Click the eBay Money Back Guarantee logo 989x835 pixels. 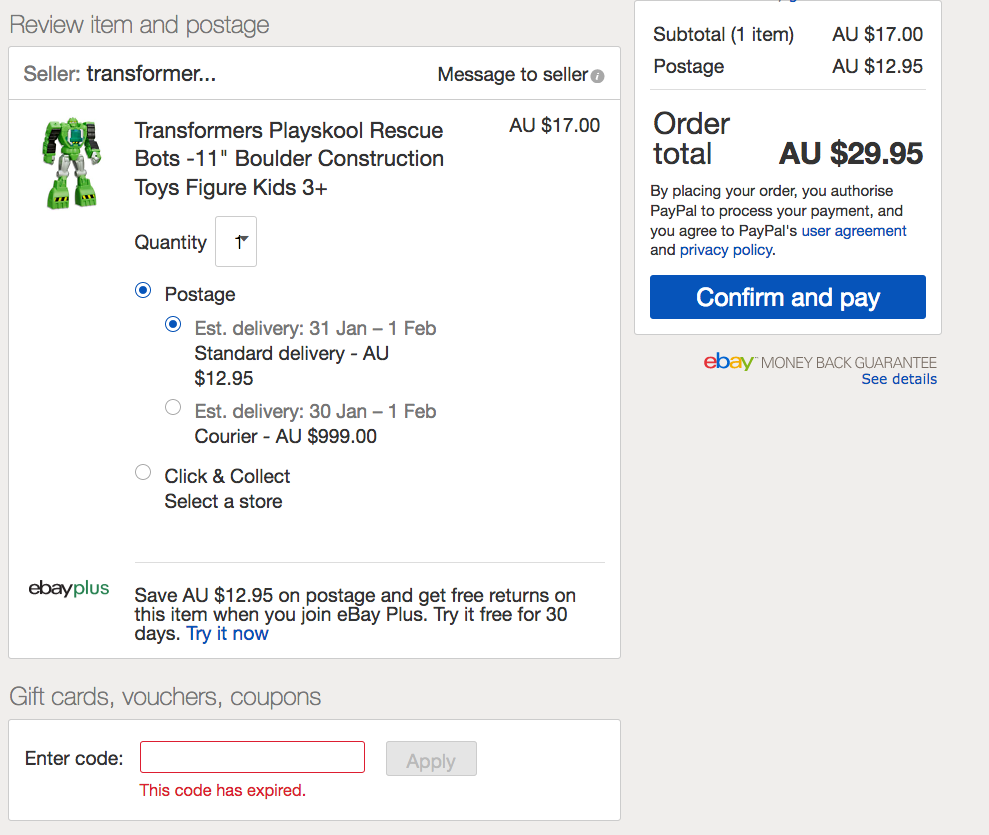point(820,362)
